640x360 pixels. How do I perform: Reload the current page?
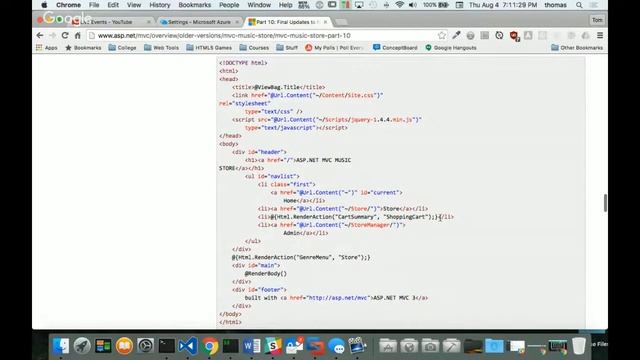[65, 36]
